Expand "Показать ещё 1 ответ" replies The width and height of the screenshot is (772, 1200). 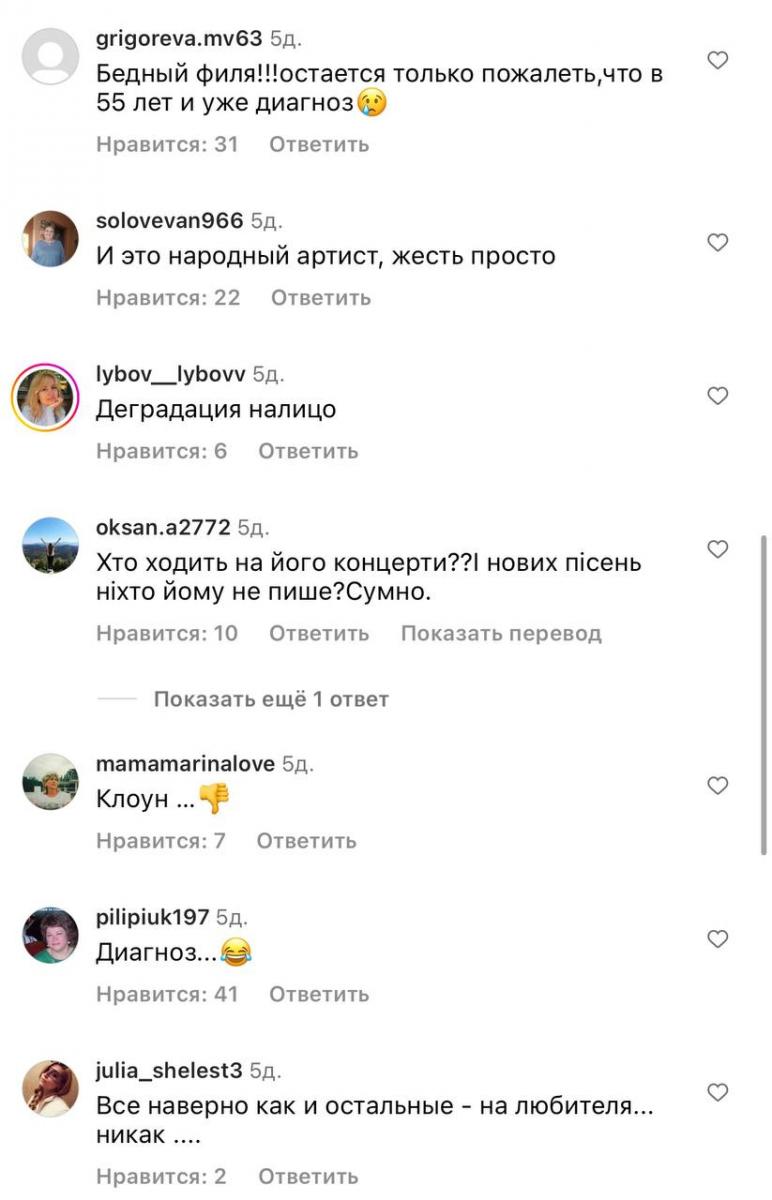[x=271, y=699]
